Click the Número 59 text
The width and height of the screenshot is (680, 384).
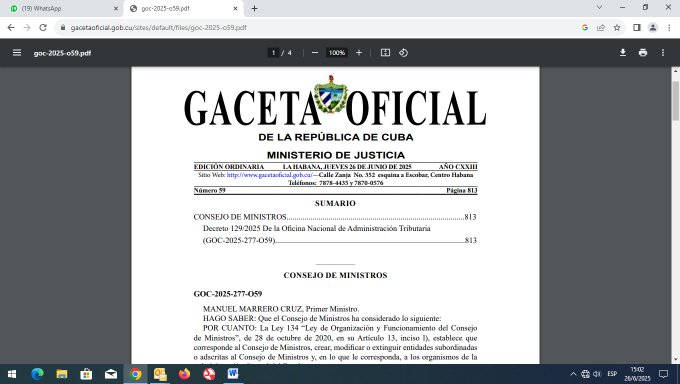coord(209,190)
